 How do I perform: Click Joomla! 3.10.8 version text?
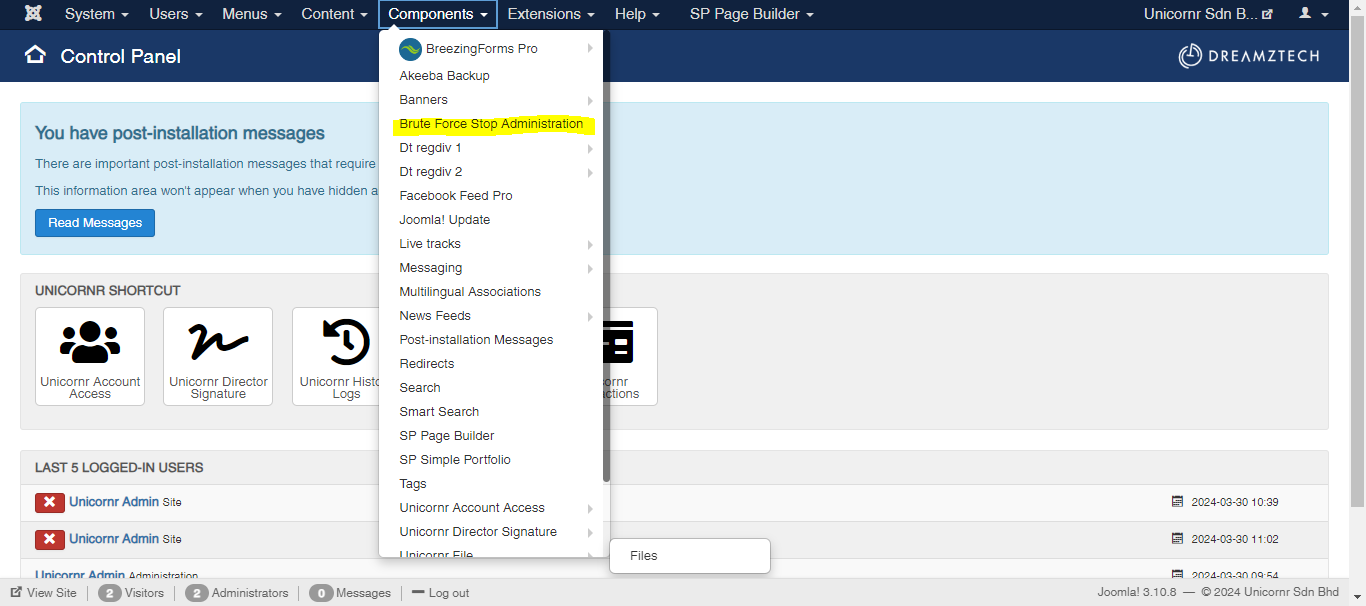[1138, 592]
